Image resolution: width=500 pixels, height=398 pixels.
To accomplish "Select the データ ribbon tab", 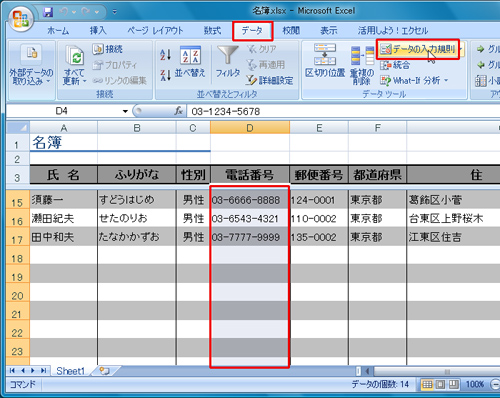I will click(252, 31).
